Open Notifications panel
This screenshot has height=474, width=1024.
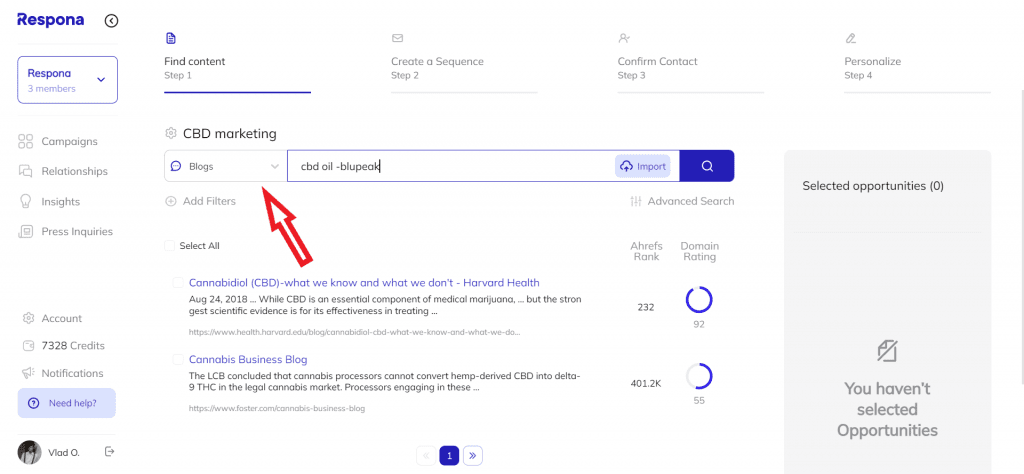[72, 373]
